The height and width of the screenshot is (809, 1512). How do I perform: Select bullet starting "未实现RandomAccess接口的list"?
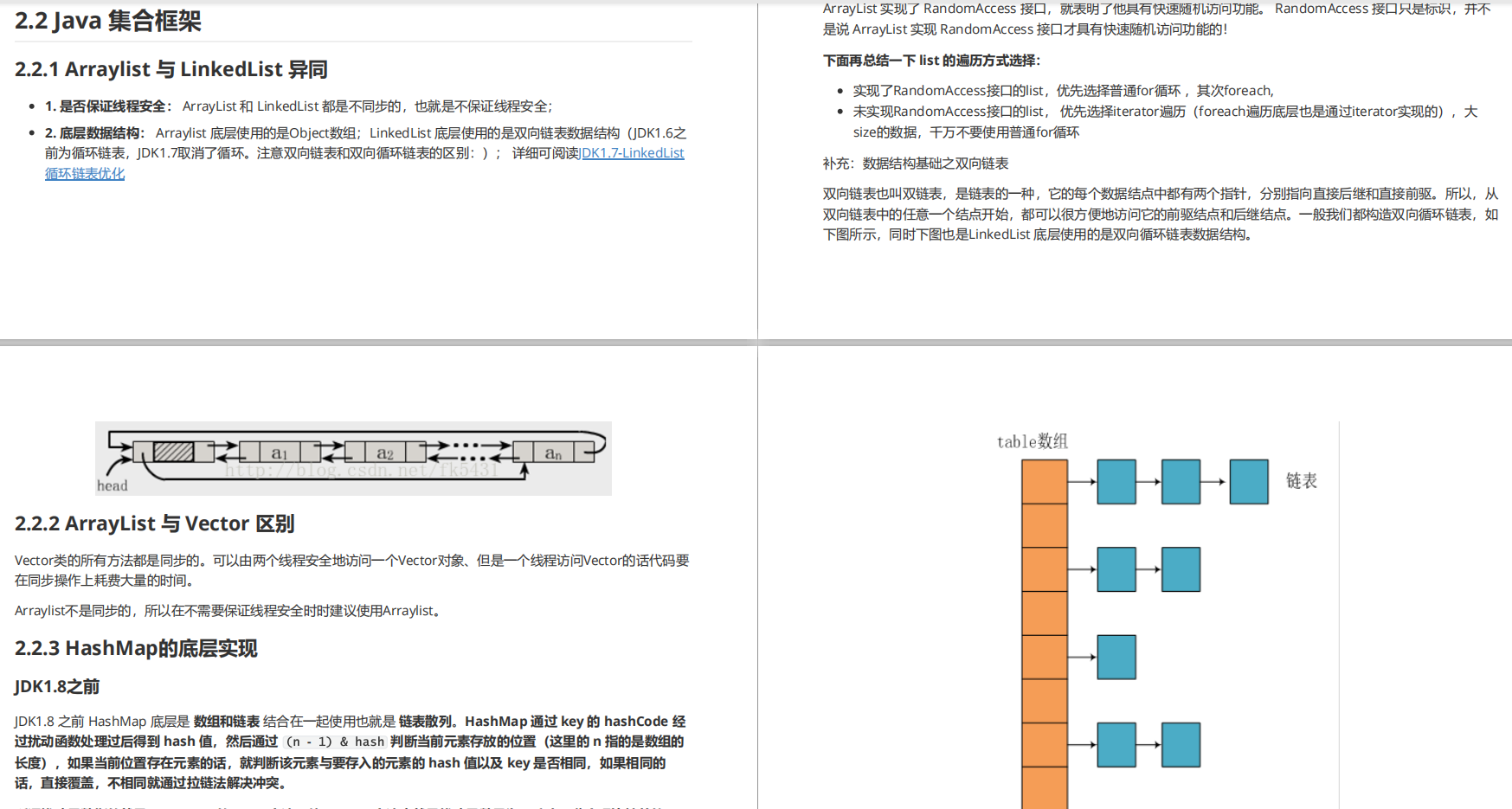click(x=1165, y=122)
